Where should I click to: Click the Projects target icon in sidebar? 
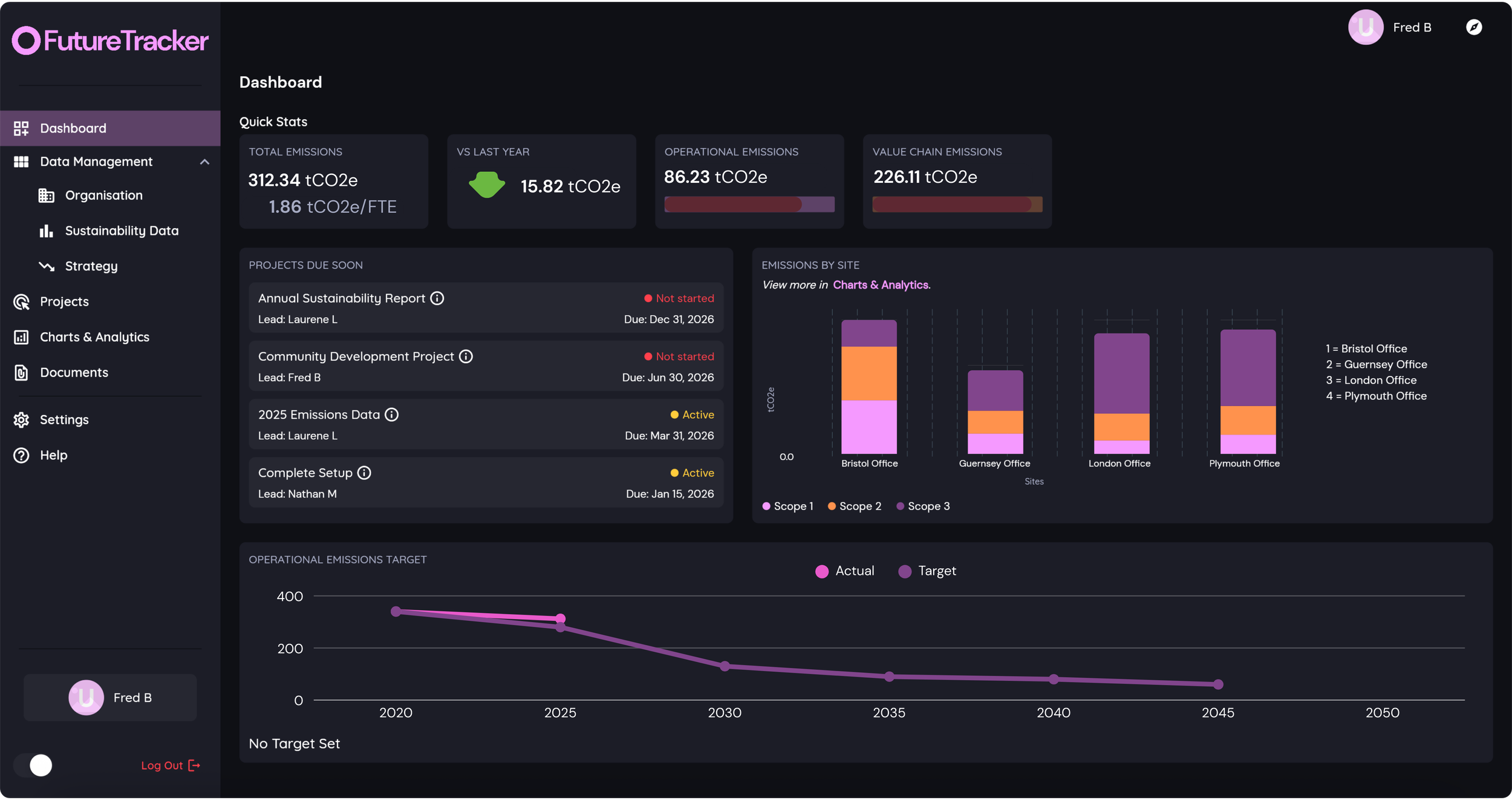pos(21,301)
